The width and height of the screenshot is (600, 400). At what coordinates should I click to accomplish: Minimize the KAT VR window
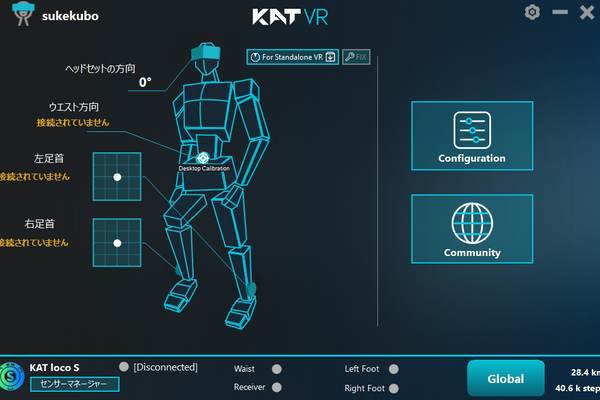coord(560,12)
